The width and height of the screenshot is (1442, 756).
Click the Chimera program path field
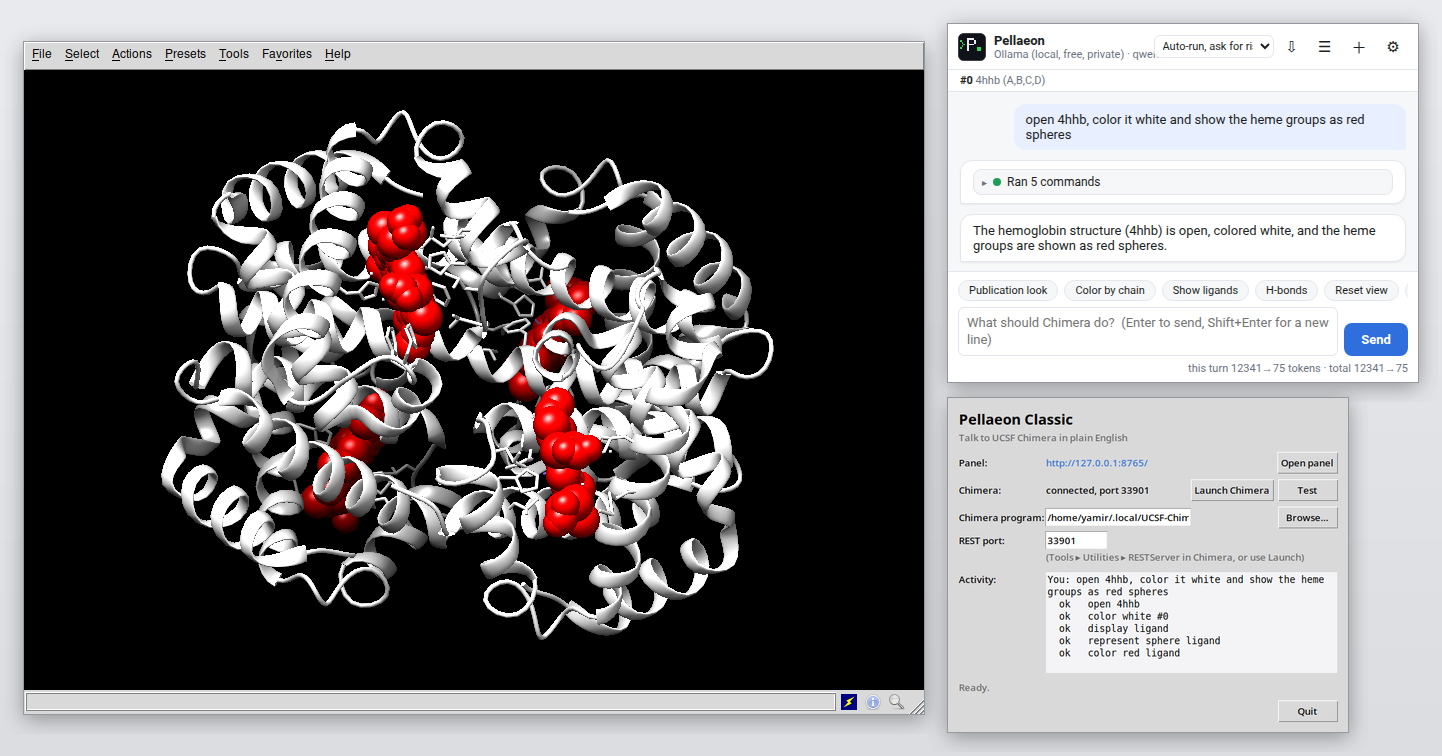[x=1118, y=518]
